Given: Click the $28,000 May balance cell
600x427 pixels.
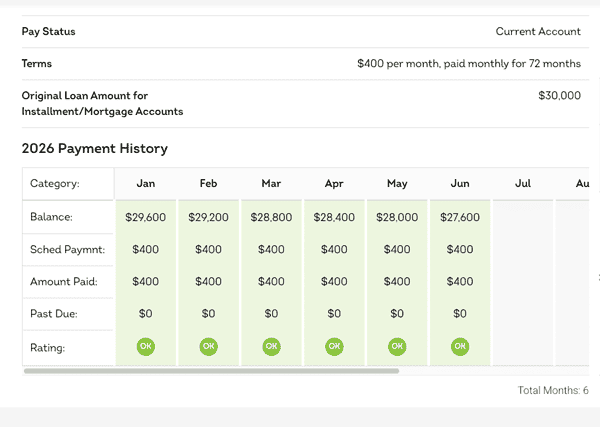Looking at the screenshot, I should [397, 217].
